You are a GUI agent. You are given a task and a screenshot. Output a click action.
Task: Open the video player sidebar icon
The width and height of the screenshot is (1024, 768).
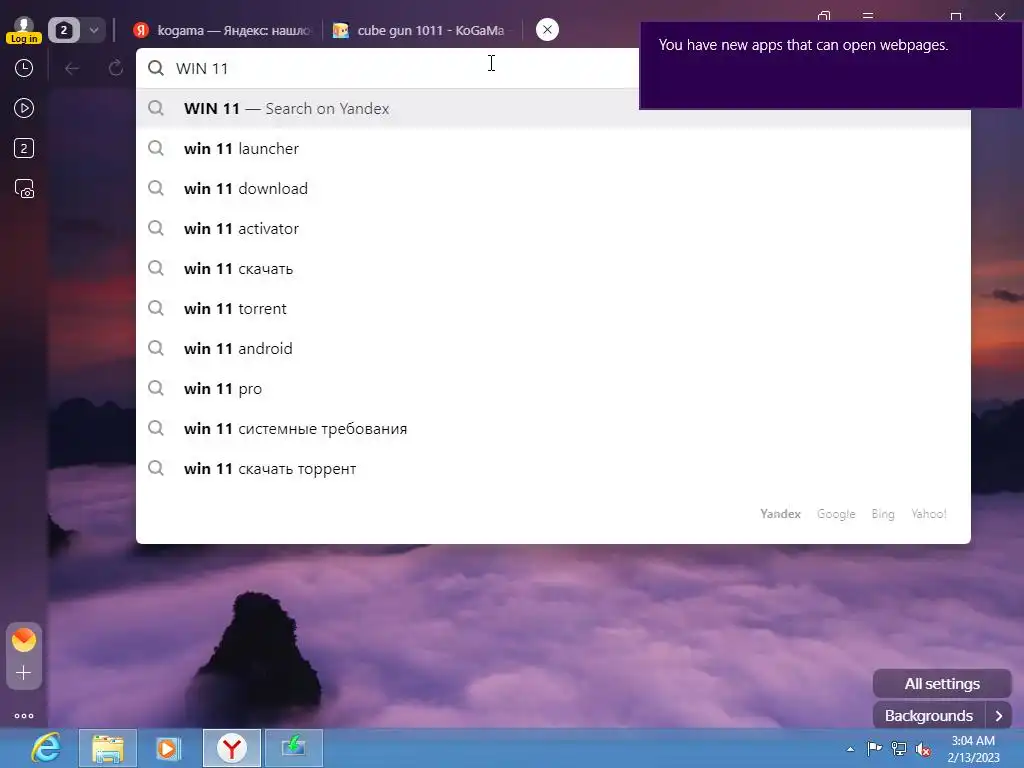[x=24, y=108]
